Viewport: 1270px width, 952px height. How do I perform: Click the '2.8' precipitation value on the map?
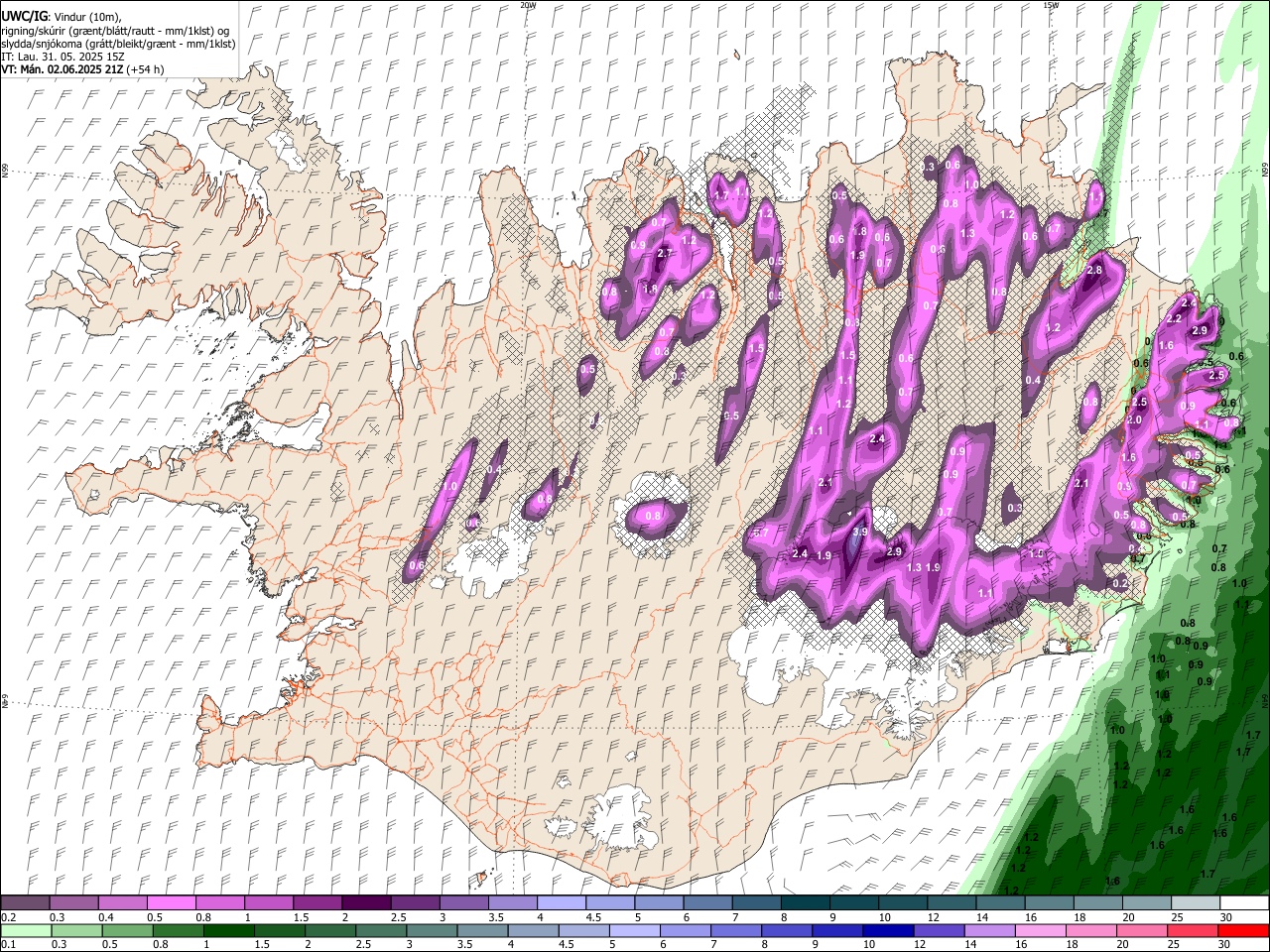click(1095, 270)
